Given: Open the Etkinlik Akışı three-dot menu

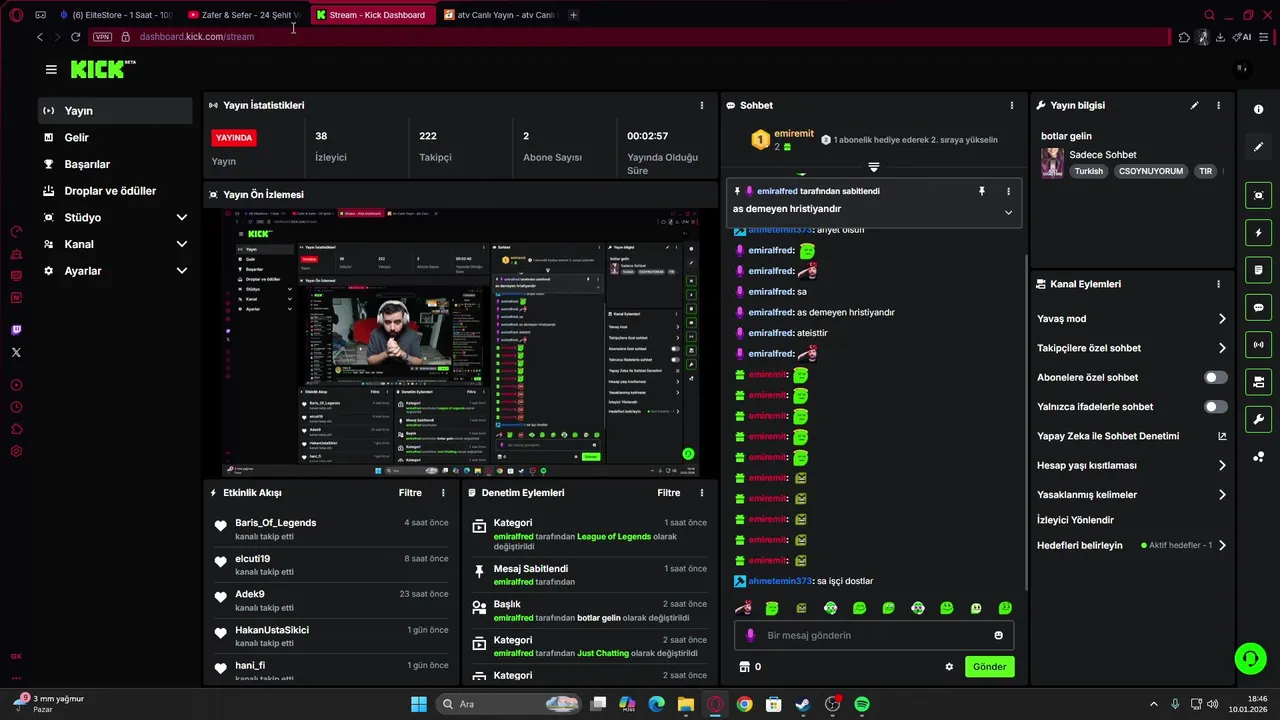Looking at the screenshot, I should click(443, 493).
